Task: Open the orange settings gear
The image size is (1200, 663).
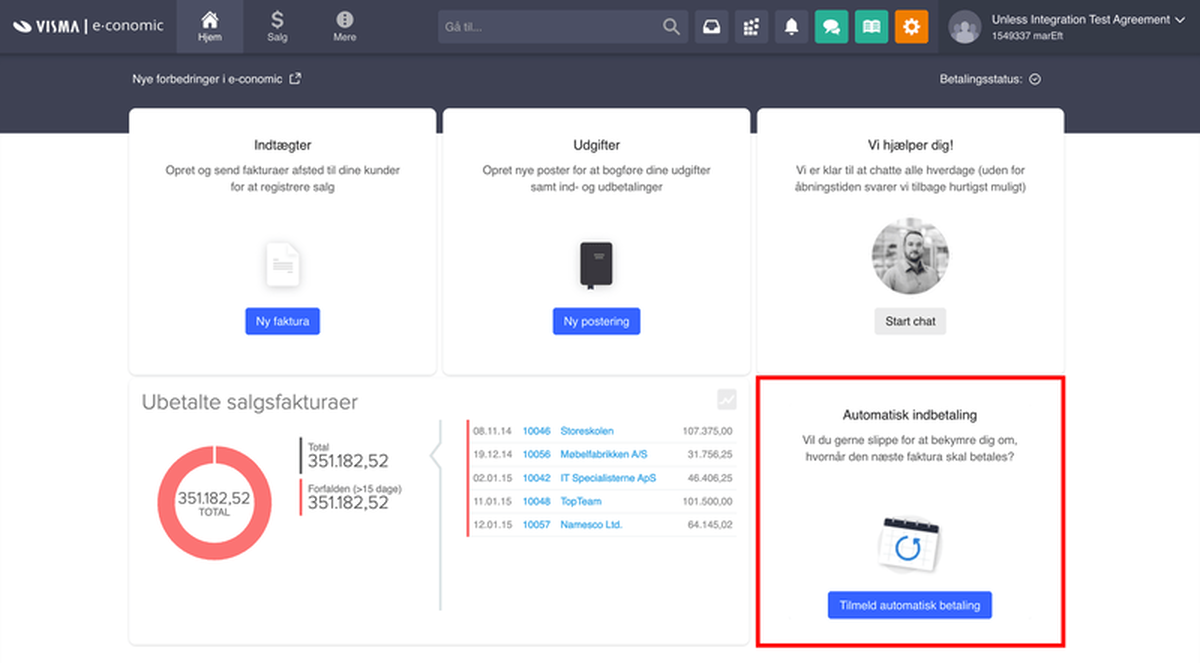Action: click(x=911, y=27)
